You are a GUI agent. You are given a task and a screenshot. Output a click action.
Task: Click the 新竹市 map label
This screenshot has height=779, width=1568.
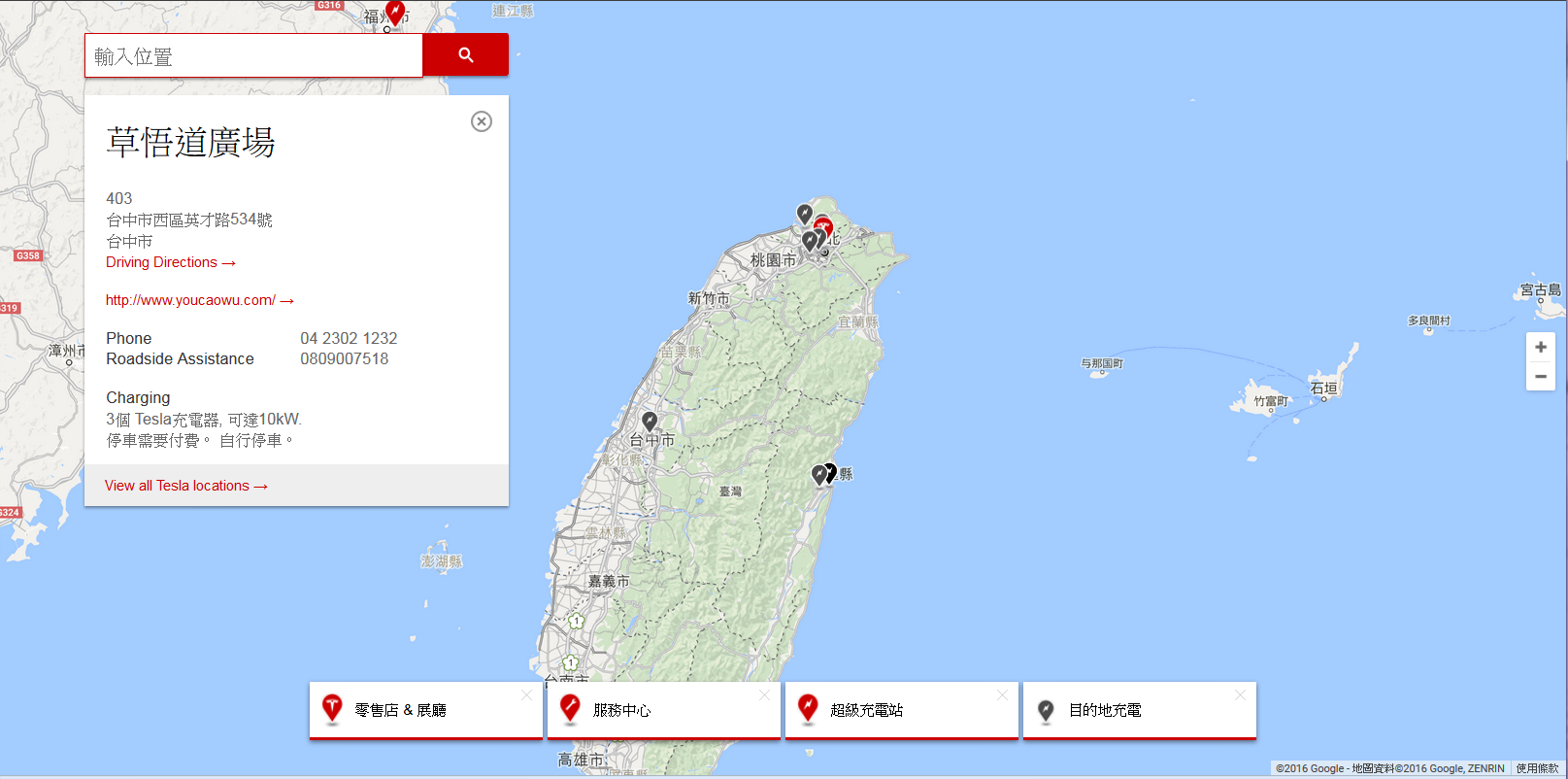[709, 298]
